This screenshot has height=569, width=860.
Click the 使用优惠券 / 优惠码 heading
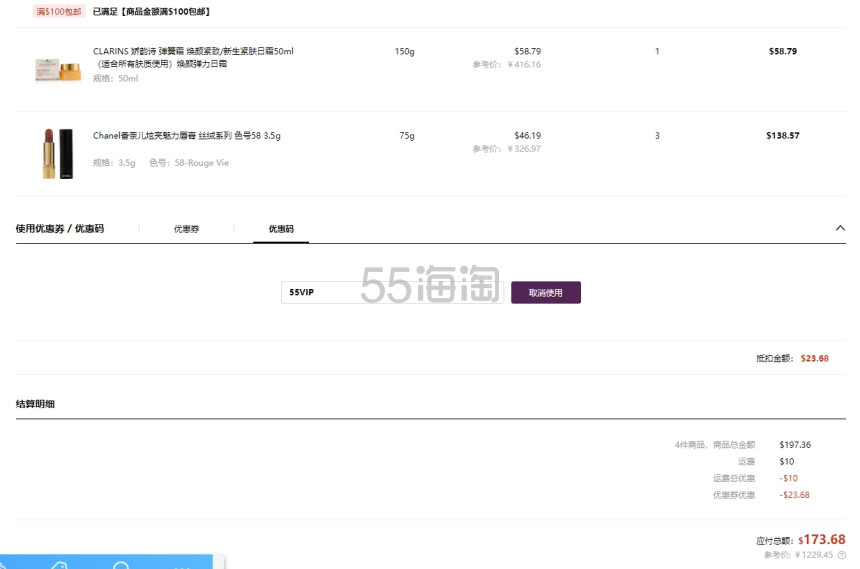coord(60,228)
